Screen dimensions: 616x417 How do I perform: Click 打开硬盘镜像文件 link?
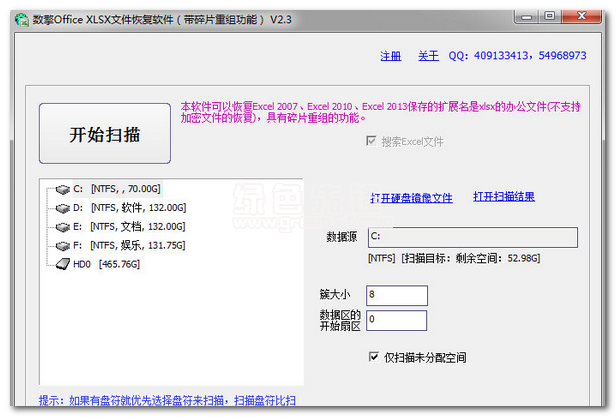coord(411,198)
